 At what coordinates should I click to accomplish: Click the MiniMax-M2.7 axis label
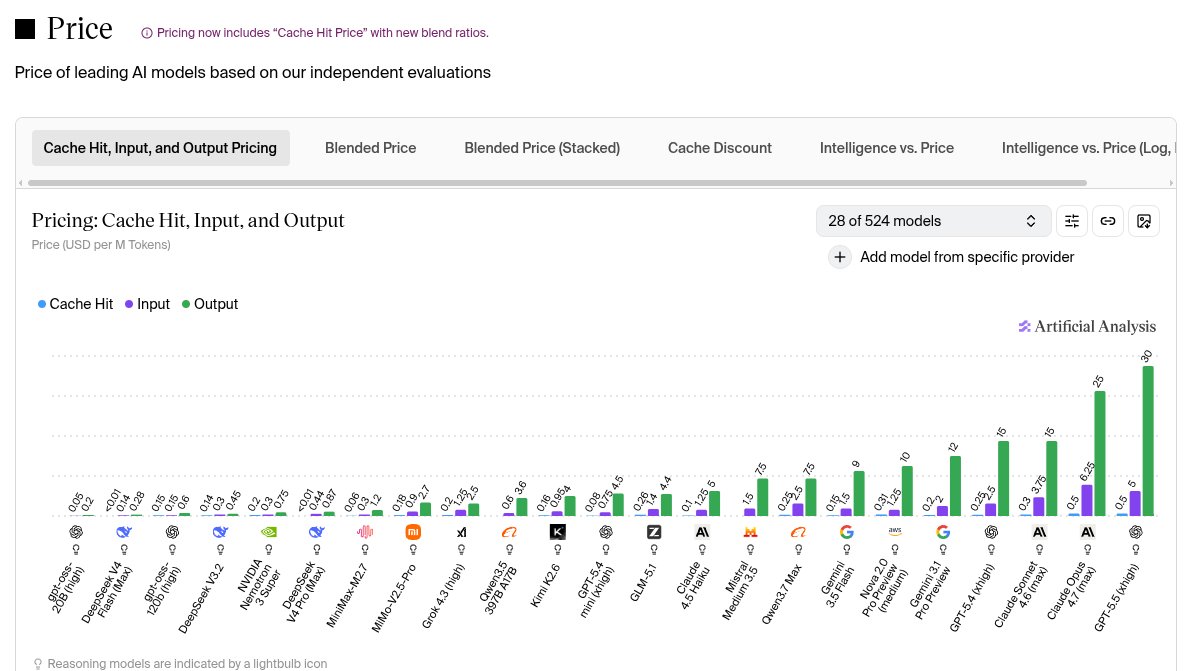click(347, 595)
